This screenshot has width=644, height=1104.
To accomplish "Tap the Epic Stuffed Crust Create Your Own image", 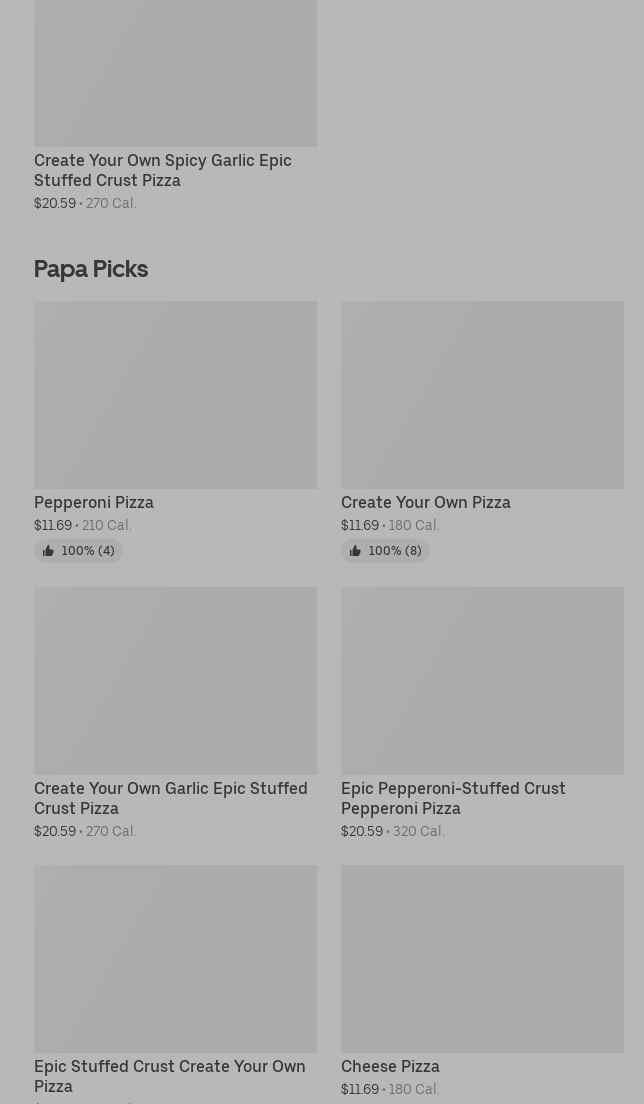I will pyautogui.click(x=175, y=958).
